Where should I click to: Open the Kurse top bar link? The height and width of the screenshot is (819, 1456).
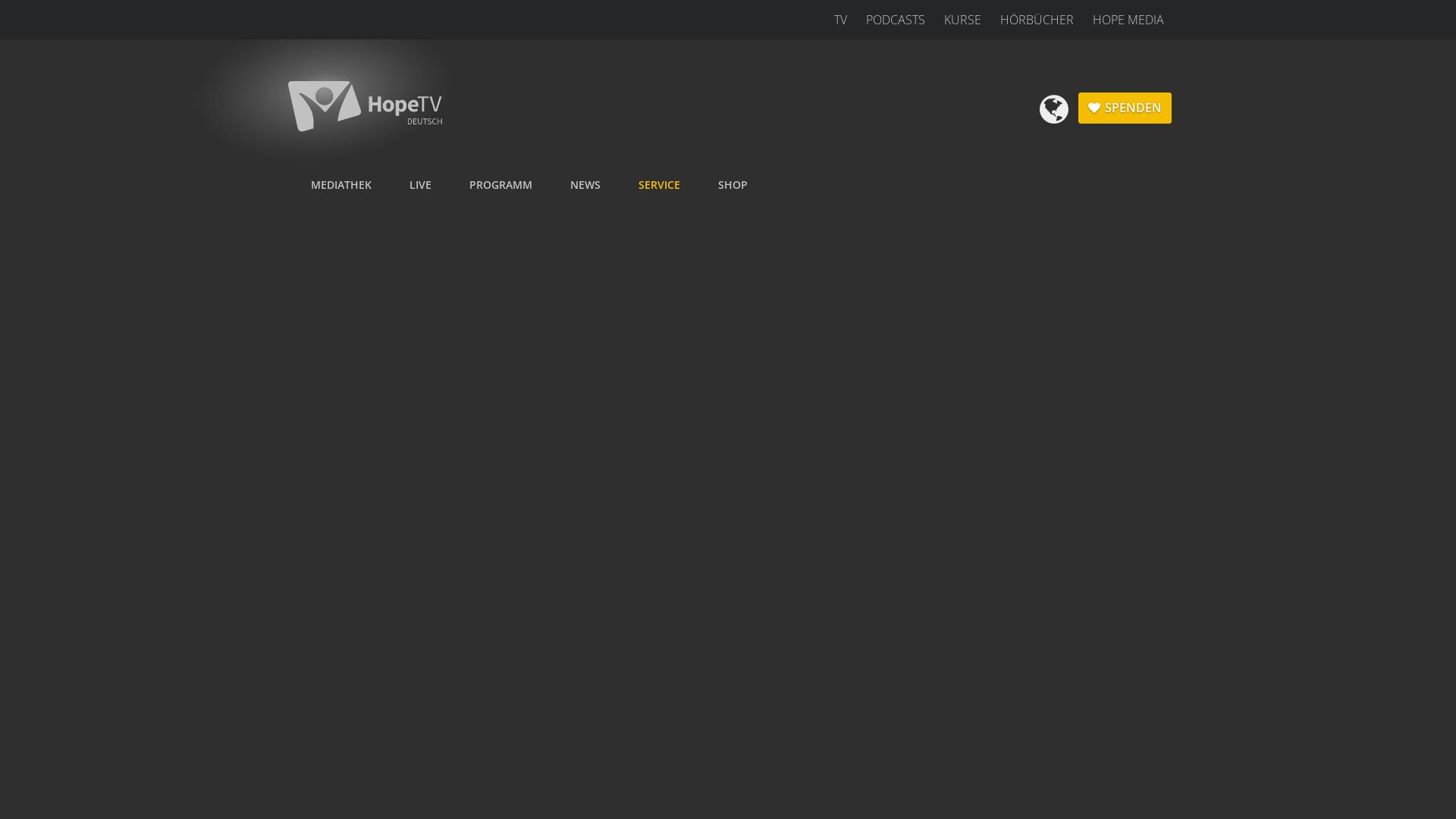click(x=962, y=20)
